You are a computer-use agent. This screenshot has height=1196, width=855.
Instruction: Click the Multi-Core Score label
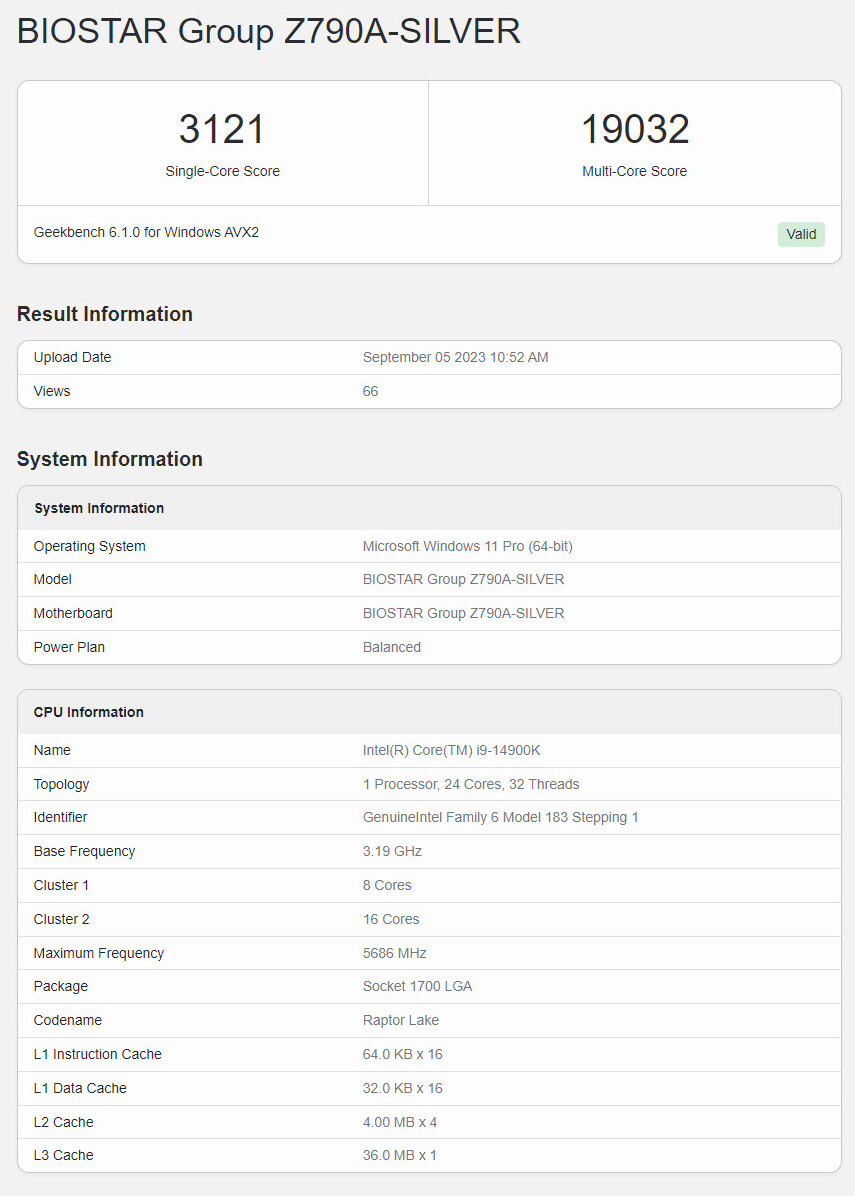click(635, 172)
